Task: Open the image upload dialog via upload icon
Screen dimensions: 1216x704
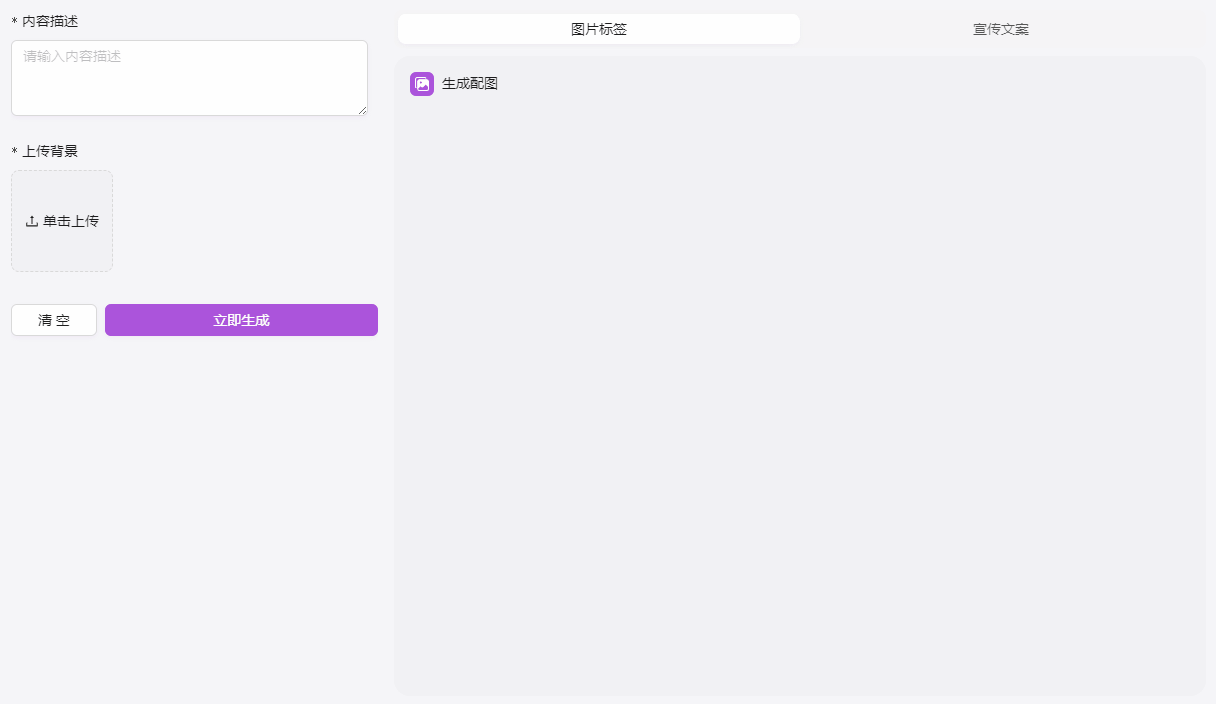Action: pos(31,220)
